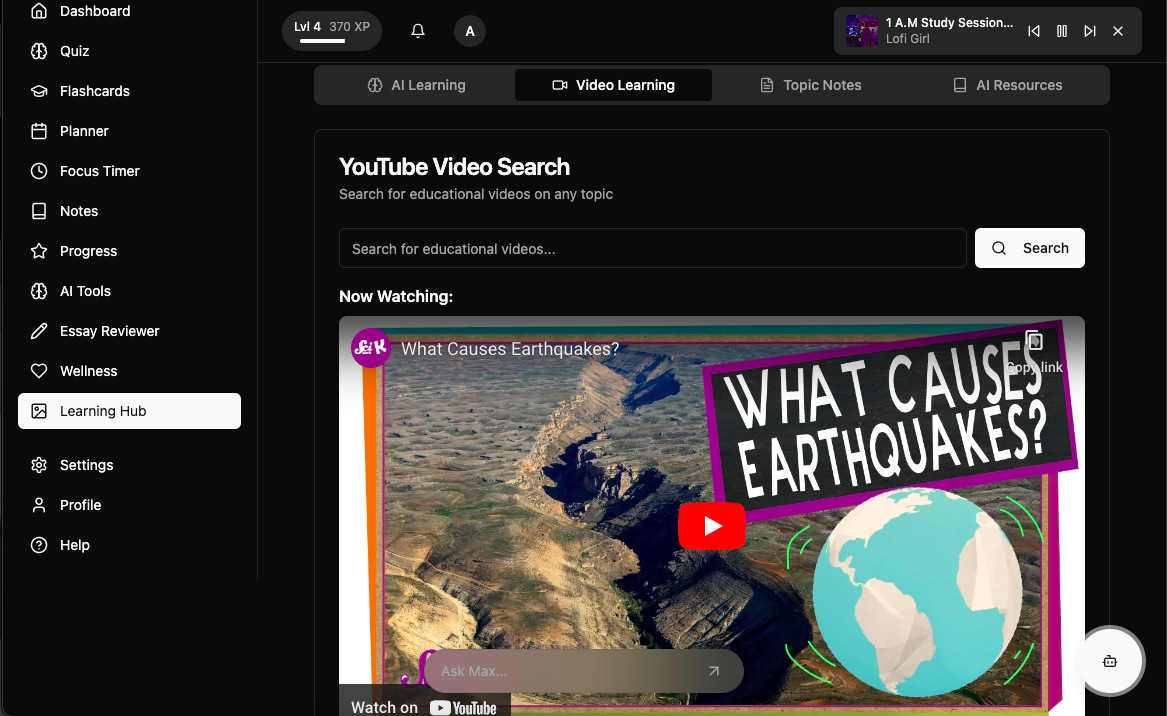This screenshot has width=1167, height=716.
Task: Click the video title 'What Causes Earthquakes?'
Action: coord(510,349)
